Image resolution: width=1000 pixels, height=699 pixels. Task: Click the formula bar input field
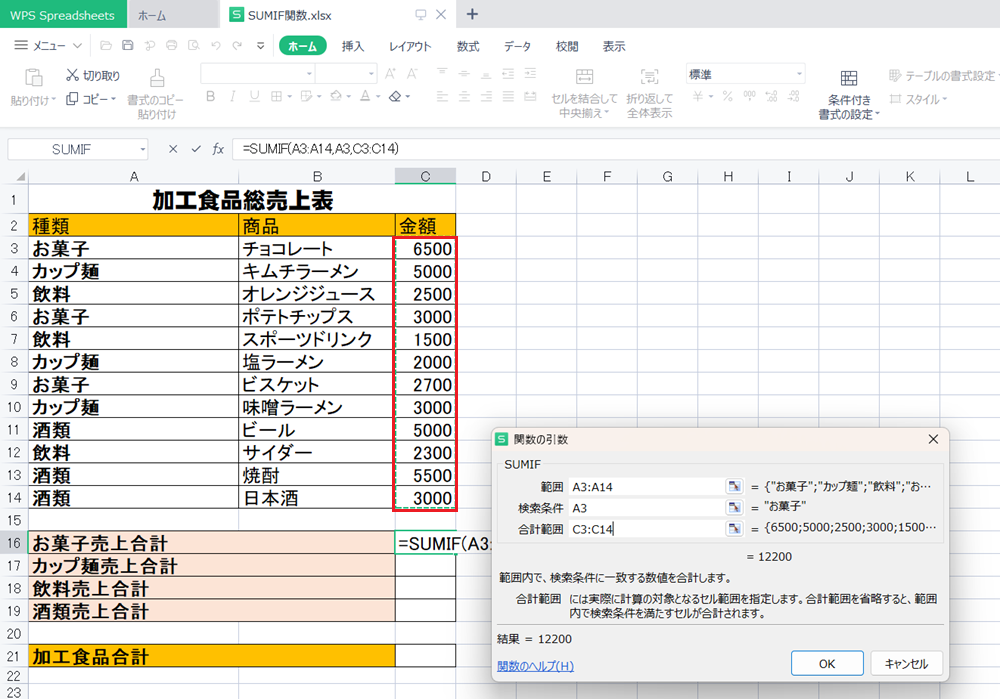[x=615, y=149]
